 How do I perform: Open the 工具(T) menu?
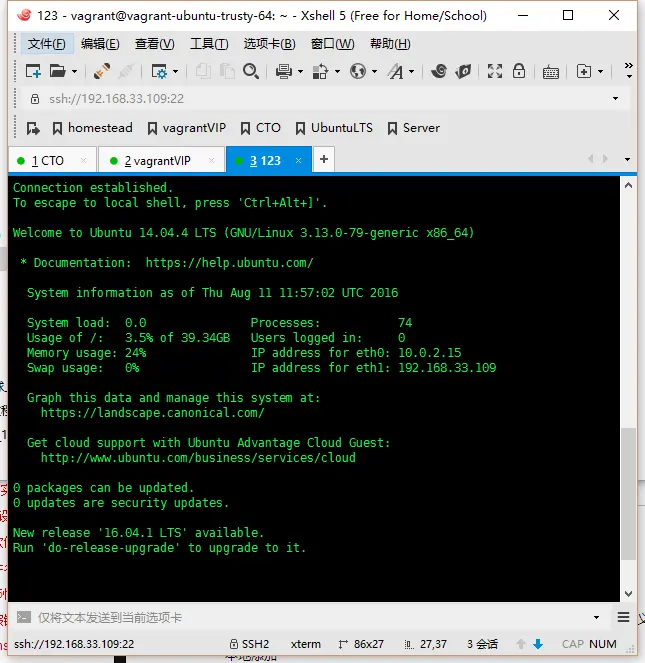[209, 44]
